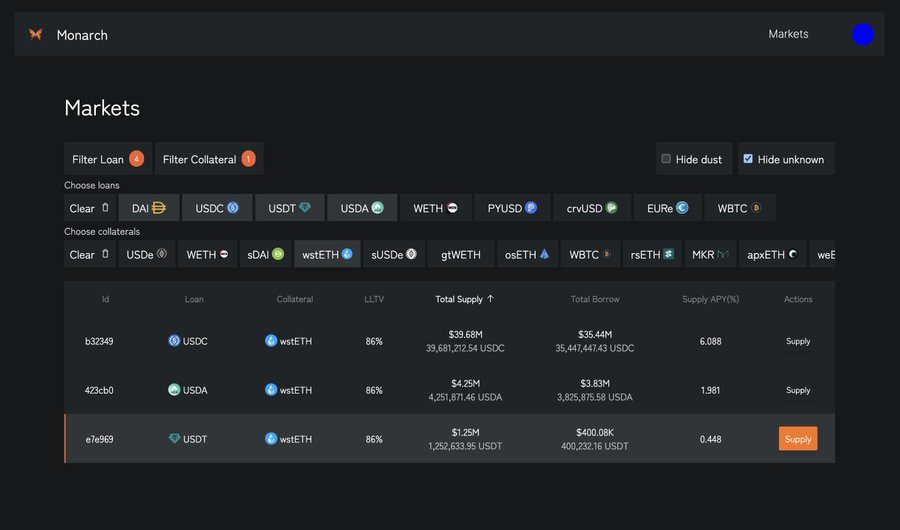
Task: Toggle the EURe loan filter chip
Action: (668, 208)
